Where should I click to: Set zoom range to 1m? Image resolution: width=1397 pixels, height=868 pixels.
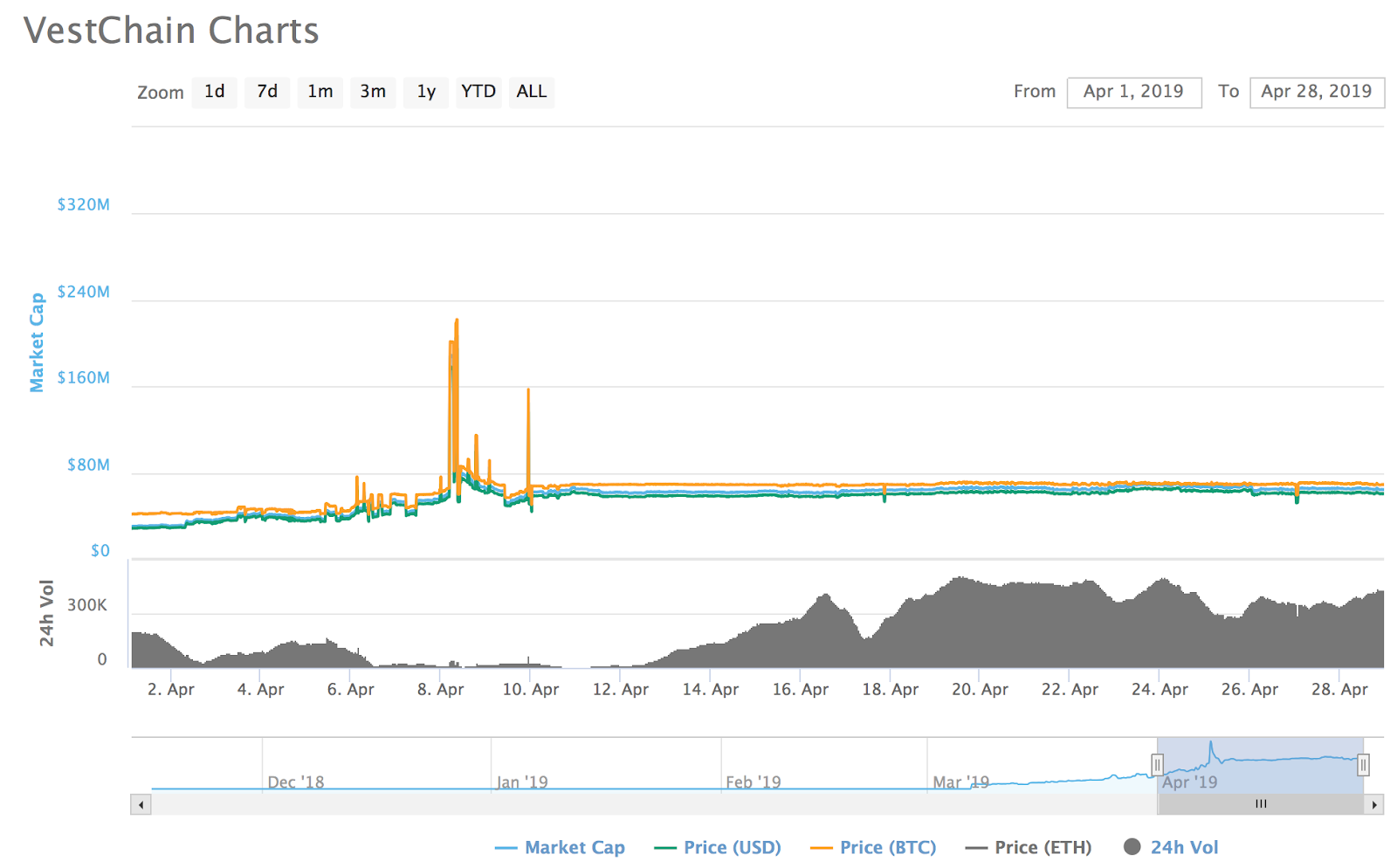[x=320, y=92]
